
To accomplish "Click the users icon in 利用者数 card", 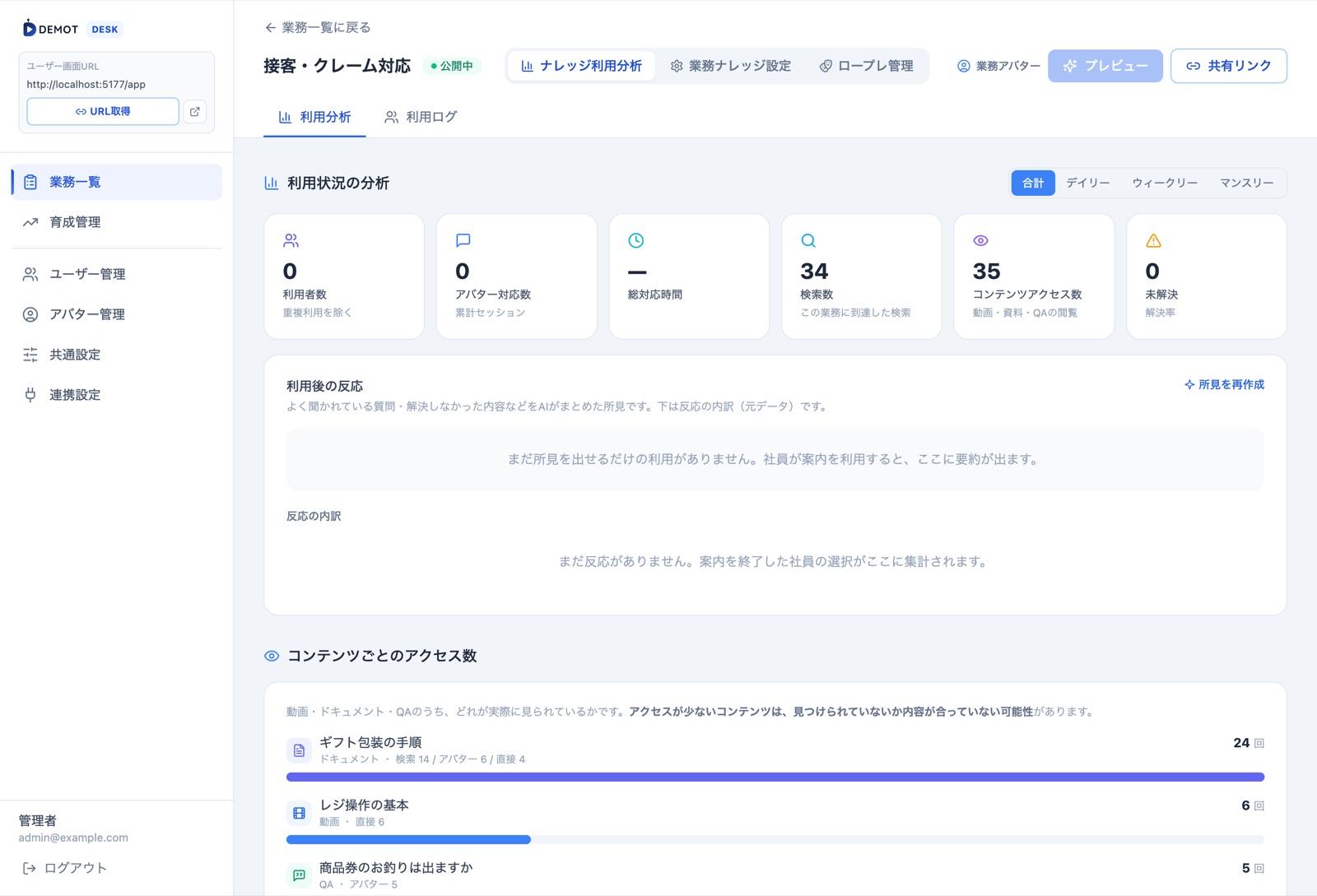I will tap(291, 241).
